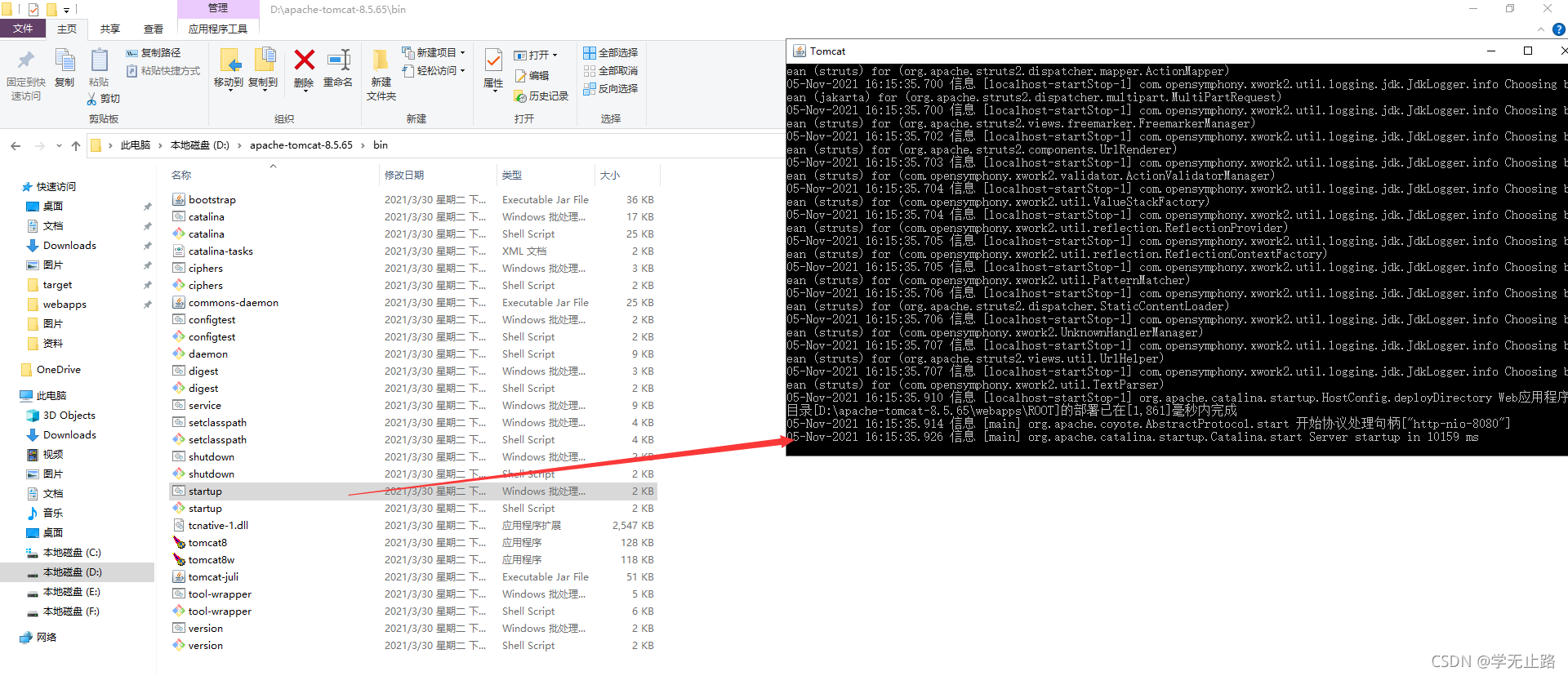This screenshot has width=1568, height=676.
Task: Click the New folder icon
Action: 381,61
